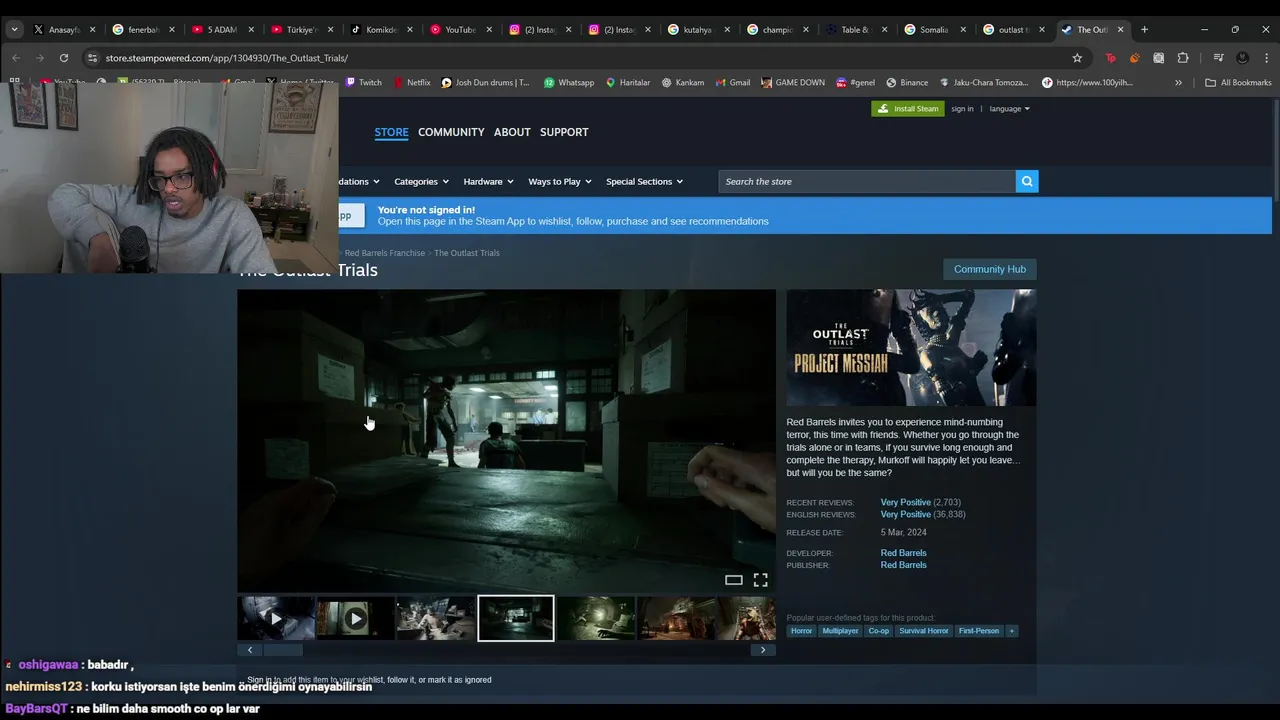This screenshot has width=1280, height=720.
Task: Play the first trailer video thumbnail
Action: [x=276, y=619]
